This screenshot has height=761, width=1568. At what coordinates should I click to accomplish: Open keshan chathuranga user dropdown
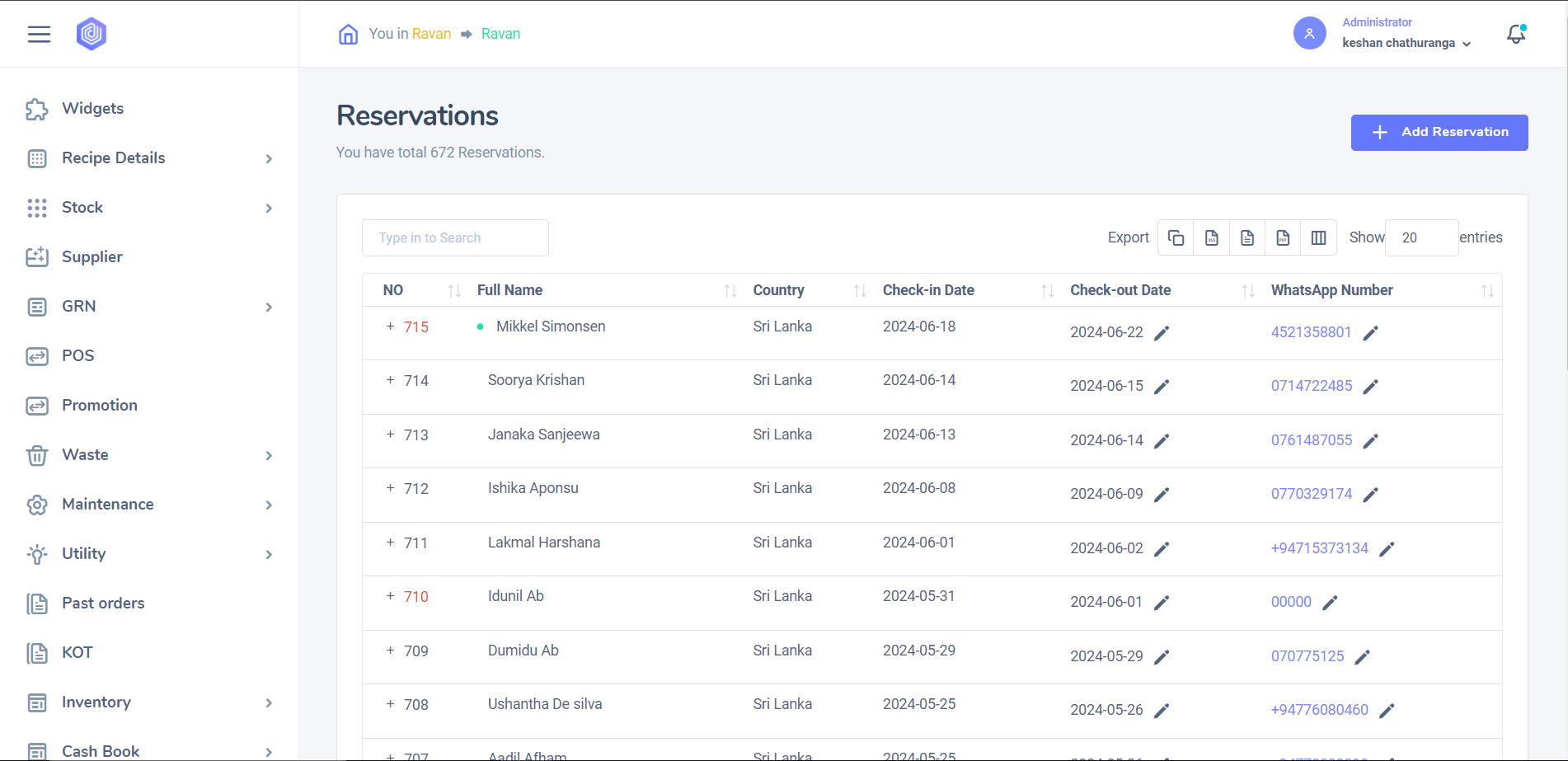click(x=1406, y=43)
